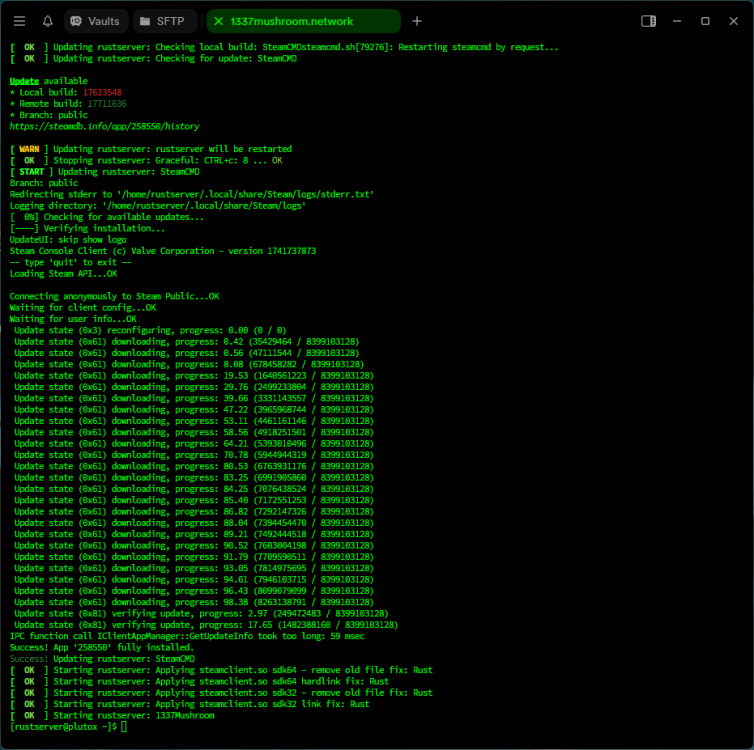Close the application window

(733, 21)
